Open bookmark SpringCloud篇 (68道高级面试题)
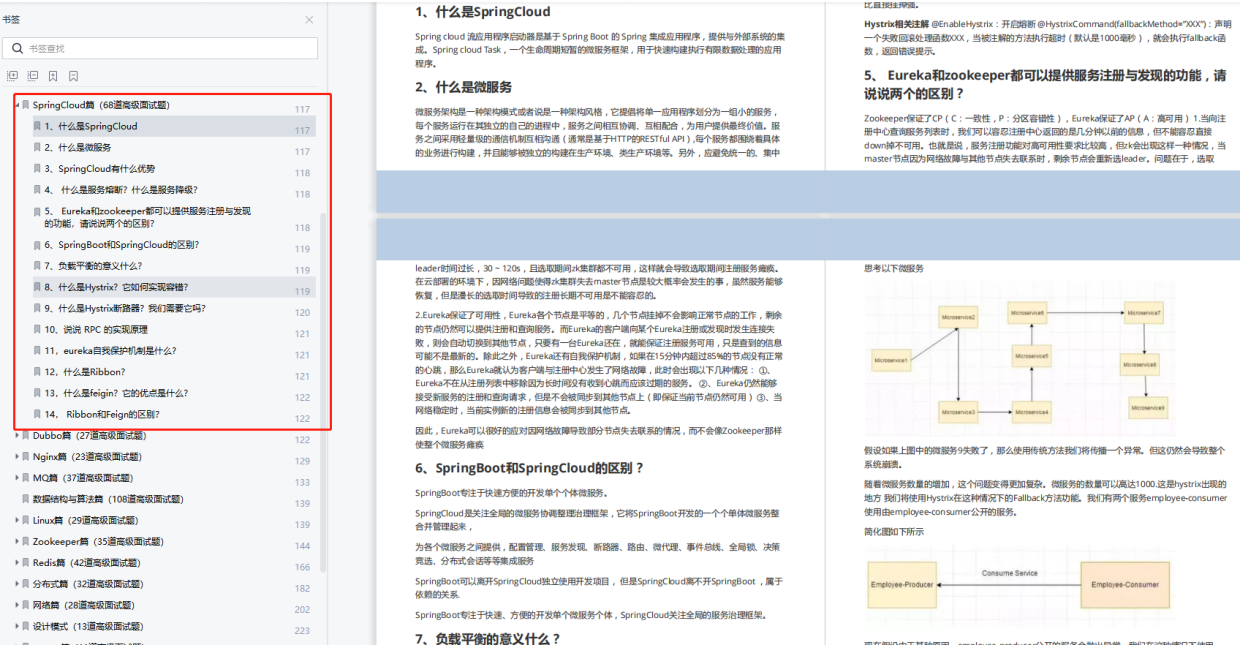This screenshot has height=645, width=1240. [x=100, y=105]
